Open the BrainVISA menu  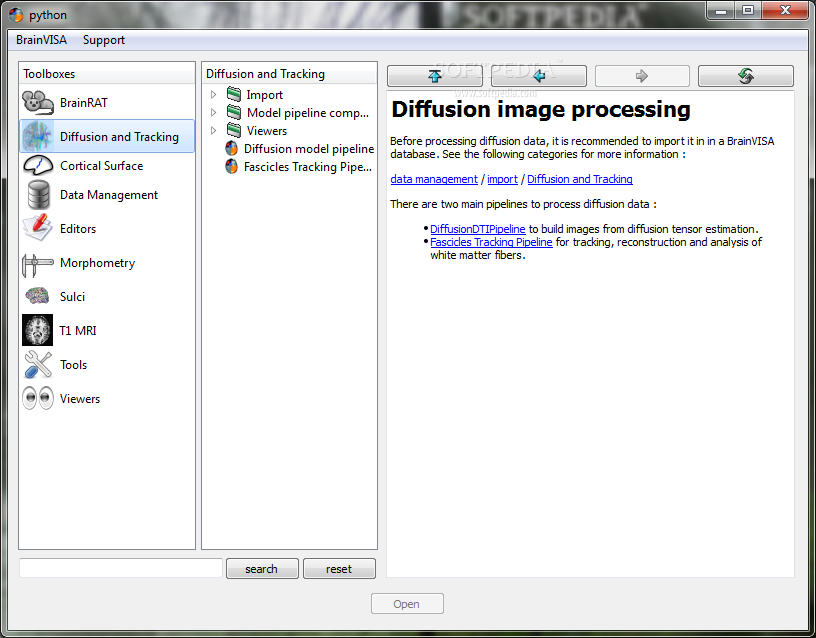[x=41, y=40]
